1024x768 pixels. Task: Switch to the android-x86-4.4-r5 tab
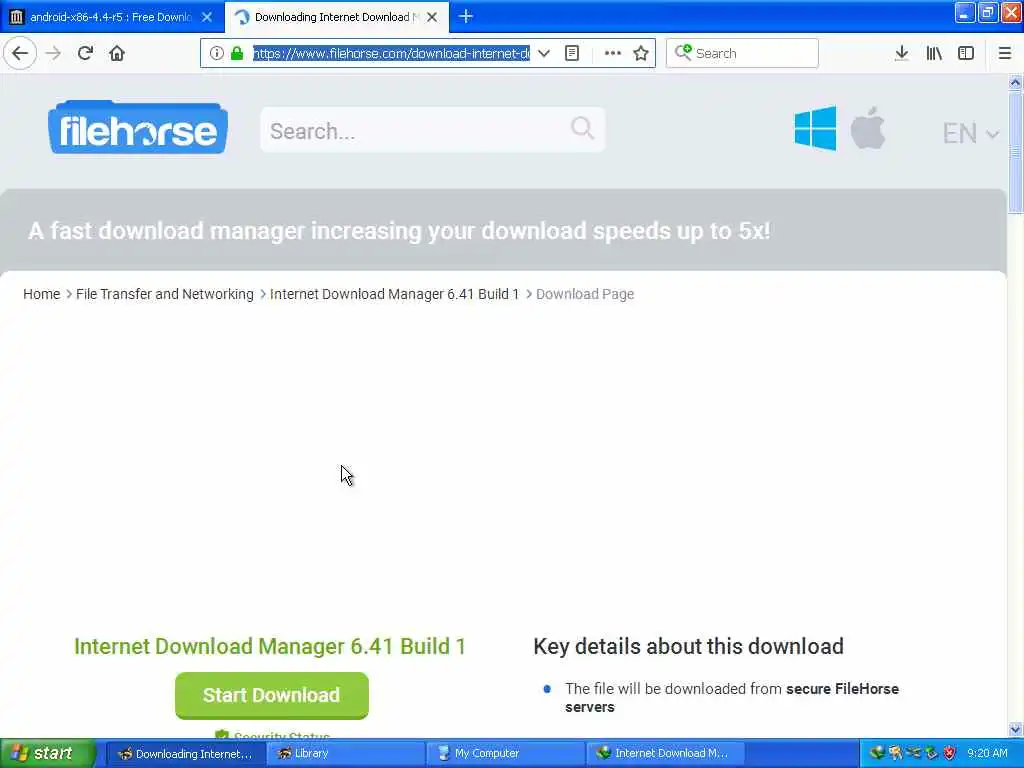click(111, 17)
